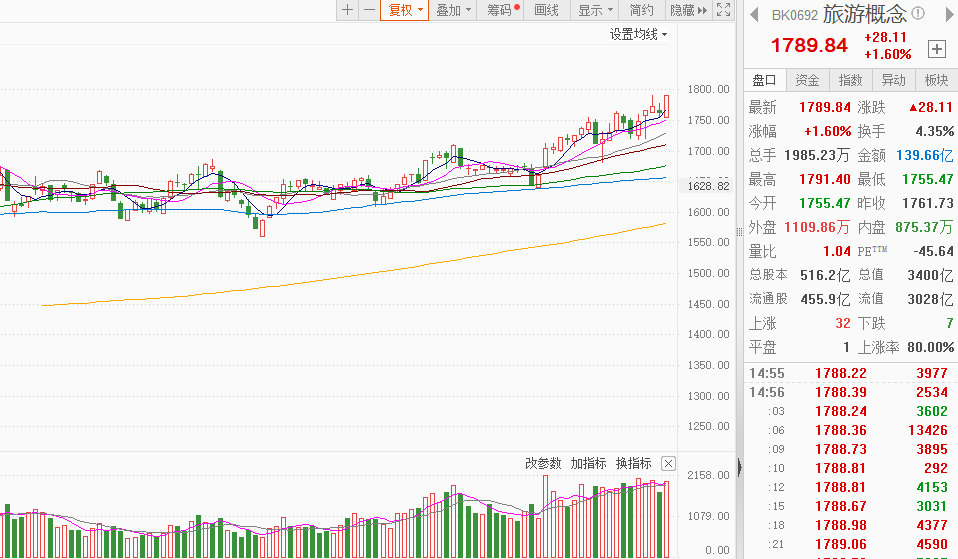Close the volume indicator panel
958x559 pixels.
(x=668, y=463)
